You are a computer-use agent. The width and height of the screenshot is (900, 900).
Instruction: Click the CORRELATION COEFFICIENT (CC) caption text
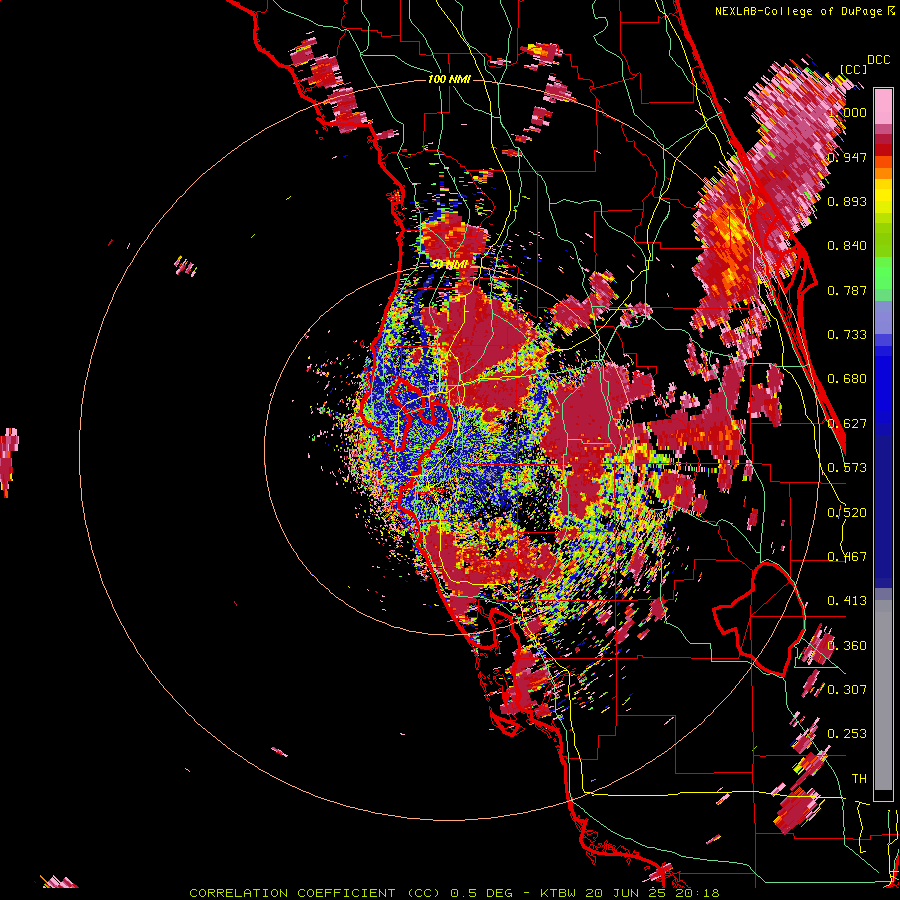point(315,893)
